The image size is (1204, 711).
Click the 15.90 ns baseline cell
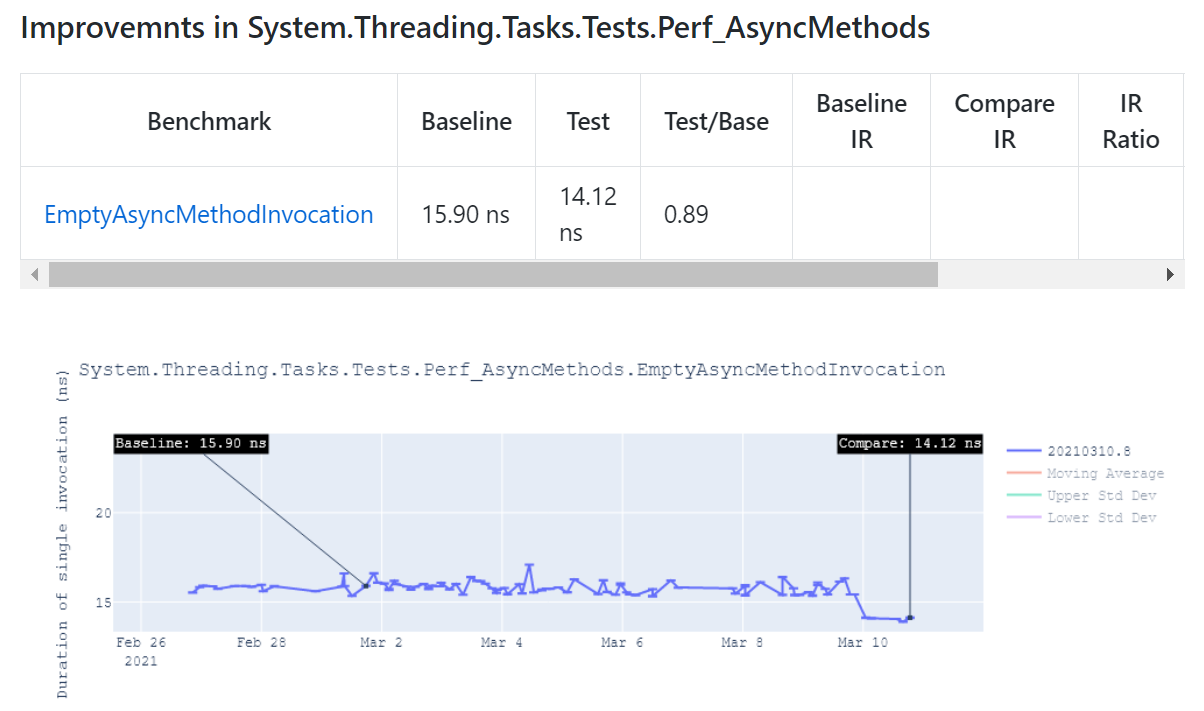pos(467,214)
